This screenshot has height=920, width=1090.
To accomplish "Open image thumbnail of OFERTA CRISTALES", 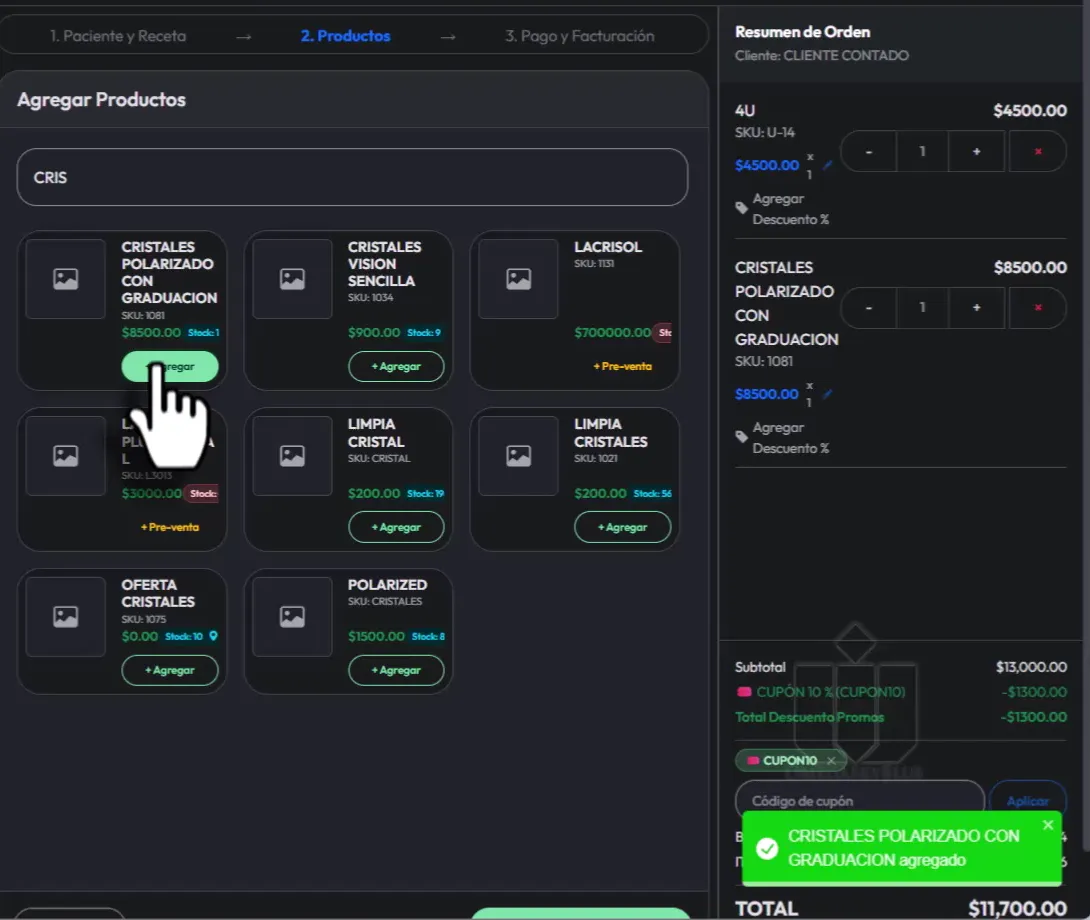I will coord(66,617).
